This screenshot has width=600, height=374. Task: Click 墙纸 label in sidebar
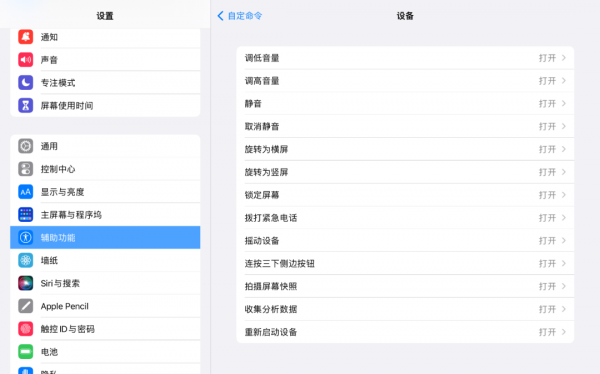tap(49, 261)
